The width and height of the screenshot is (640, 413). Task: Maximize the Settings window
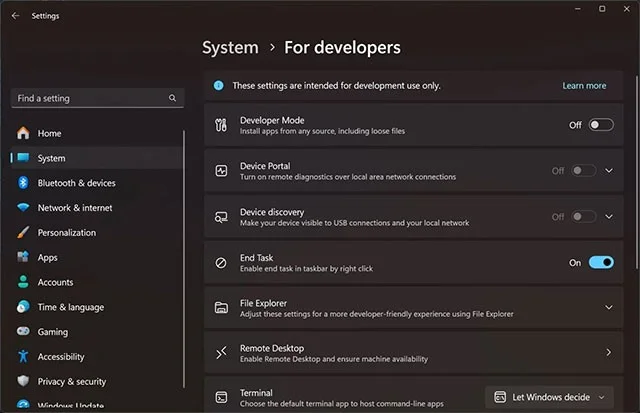tap(602, 9)
